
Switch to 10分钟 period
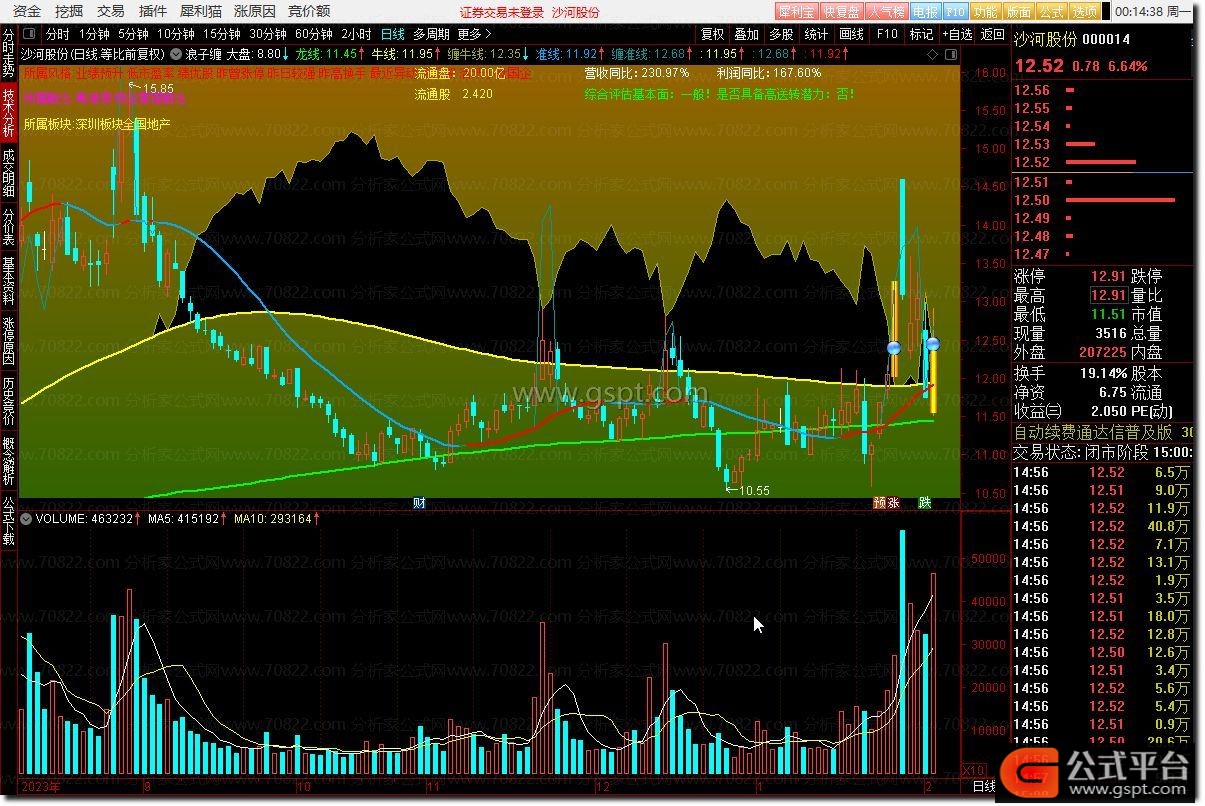[x=175, y=34]
